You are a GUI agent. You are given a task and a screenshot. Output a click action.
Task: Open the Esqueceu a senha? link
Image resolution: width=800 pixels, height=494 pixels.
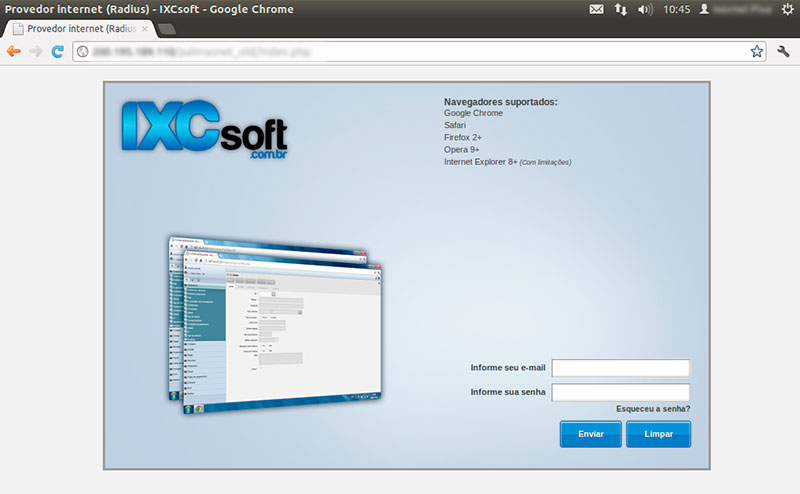pos(653,409)
